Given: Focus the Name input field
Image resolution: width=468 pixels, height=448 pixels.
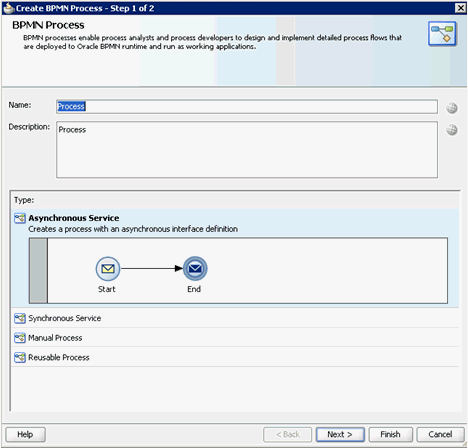Looking at the screenshot, I should click(x=247, y=107).
